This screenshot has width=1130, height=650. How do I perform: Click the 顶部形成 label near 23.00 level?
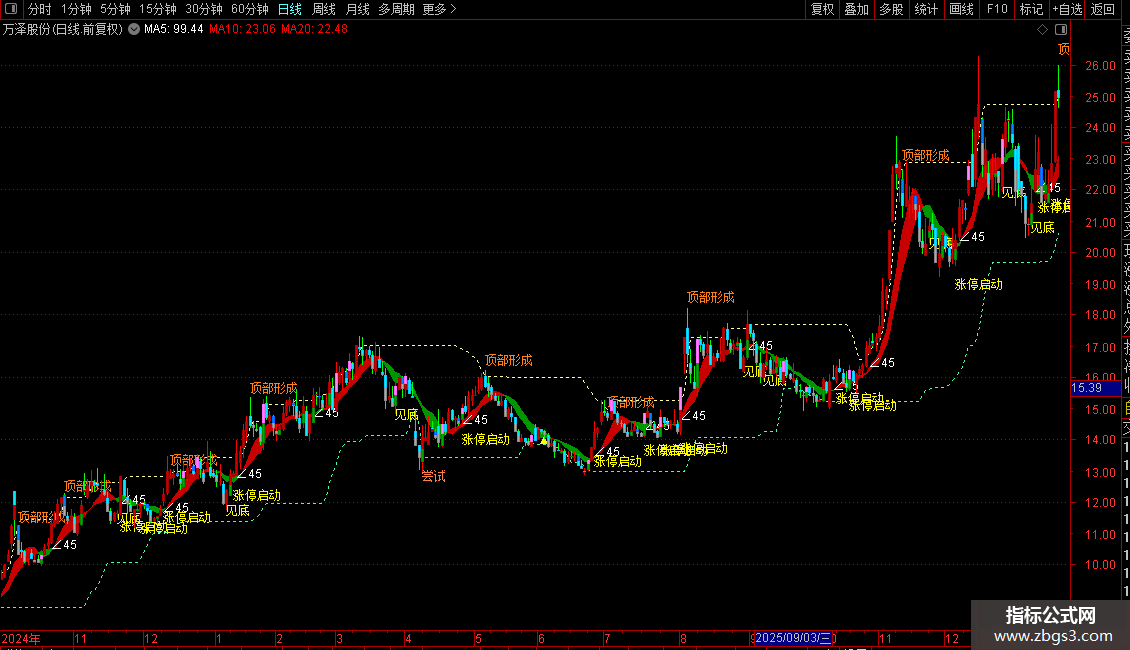tap(925, 156)
